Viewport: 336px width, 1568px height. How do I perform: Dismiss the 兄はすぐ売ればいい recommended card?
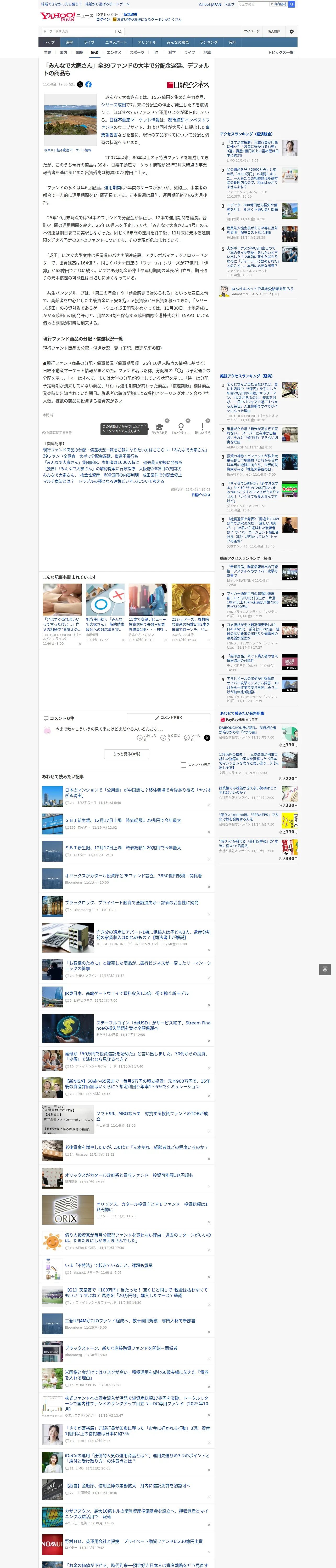[79, 644]
